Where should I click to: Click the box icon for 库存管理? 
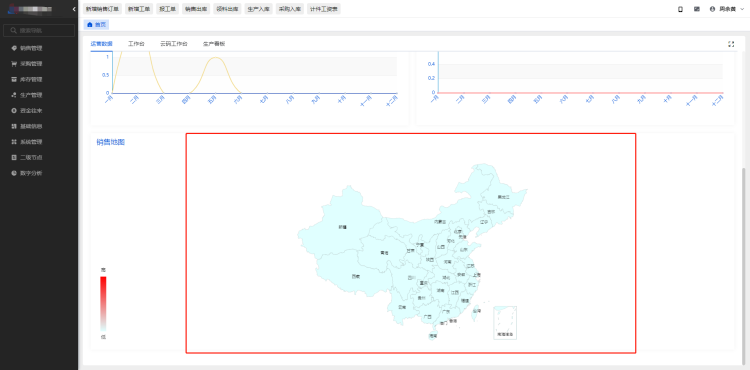coord(14,79)
